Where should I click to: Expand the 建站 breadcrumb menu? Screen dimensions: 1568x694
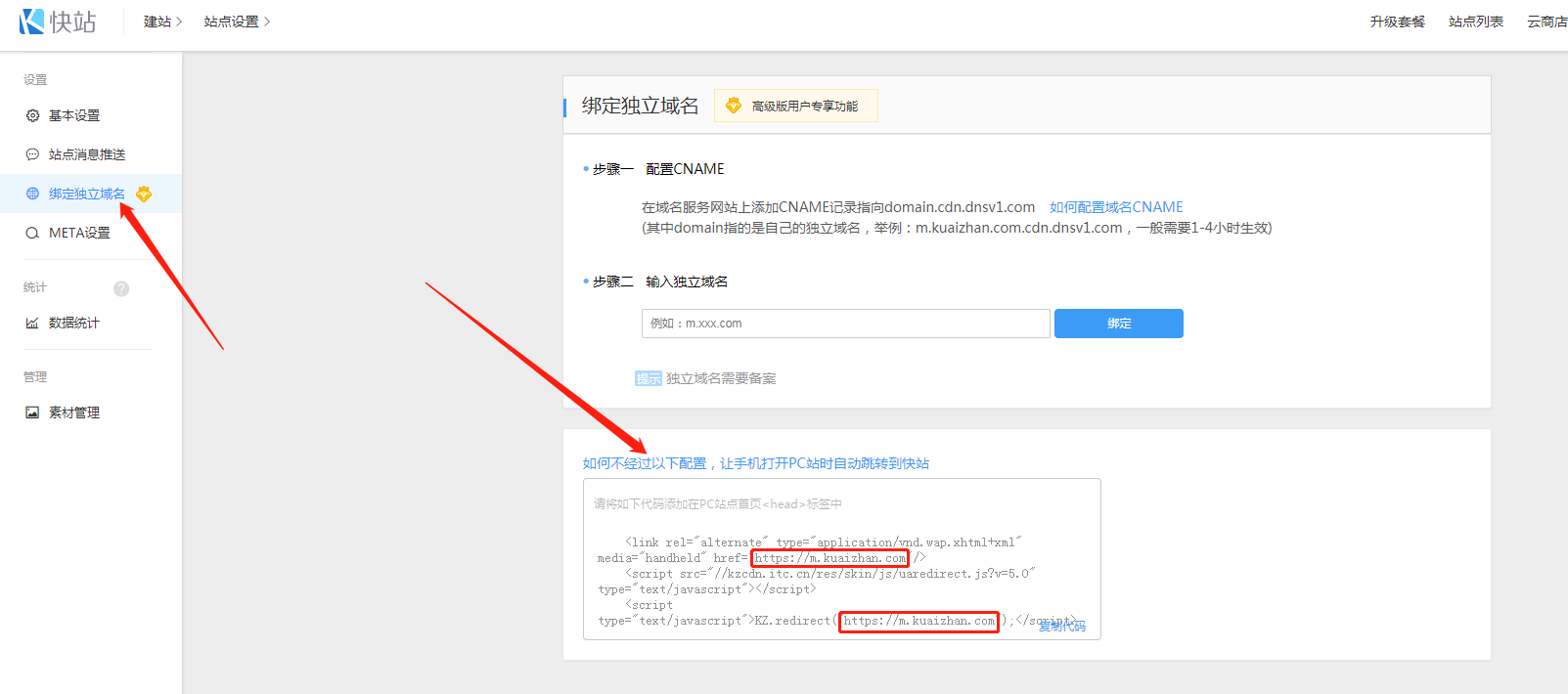tap(162, 22)
